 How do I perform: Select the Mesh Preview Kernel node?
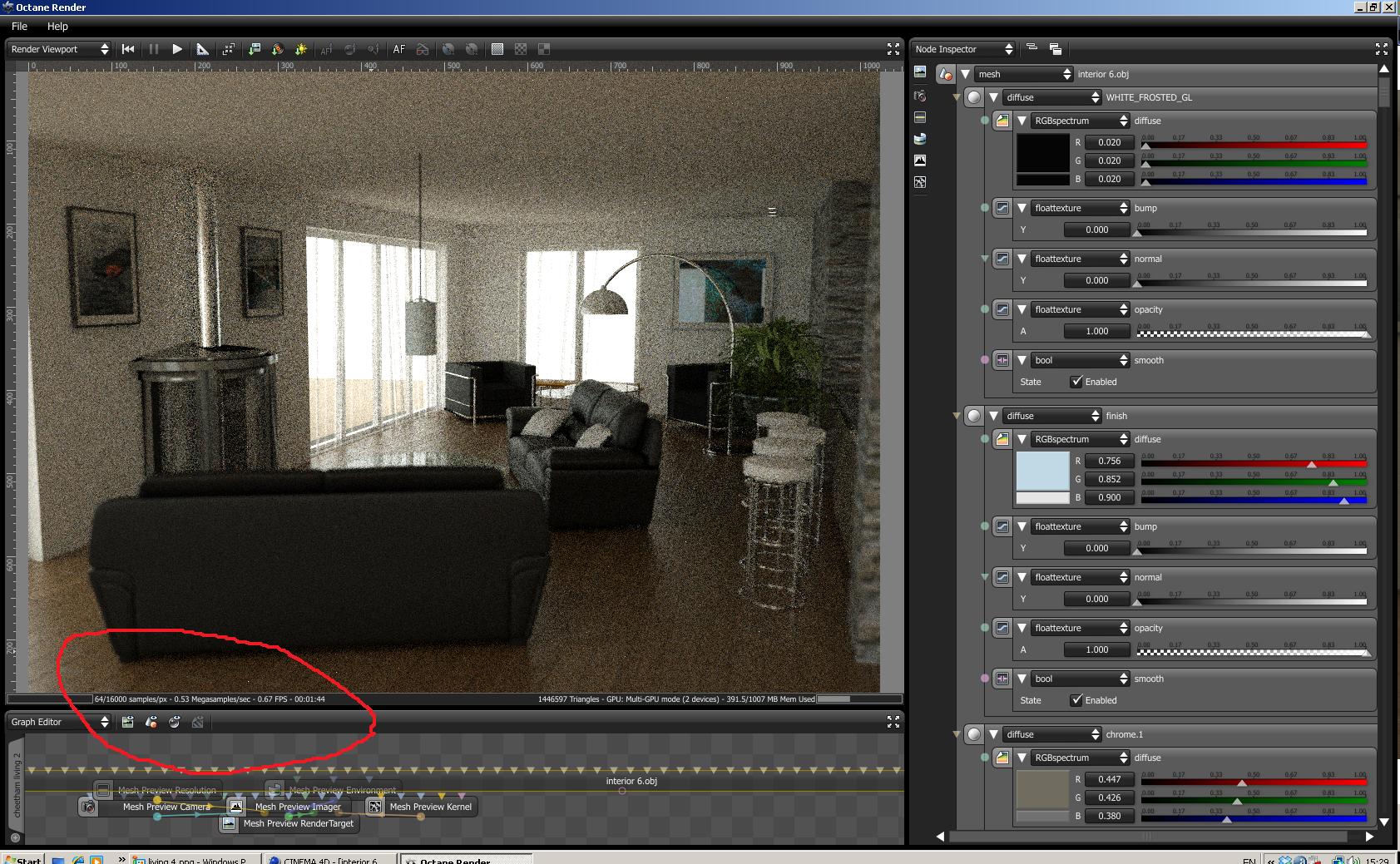coord(423,807)
